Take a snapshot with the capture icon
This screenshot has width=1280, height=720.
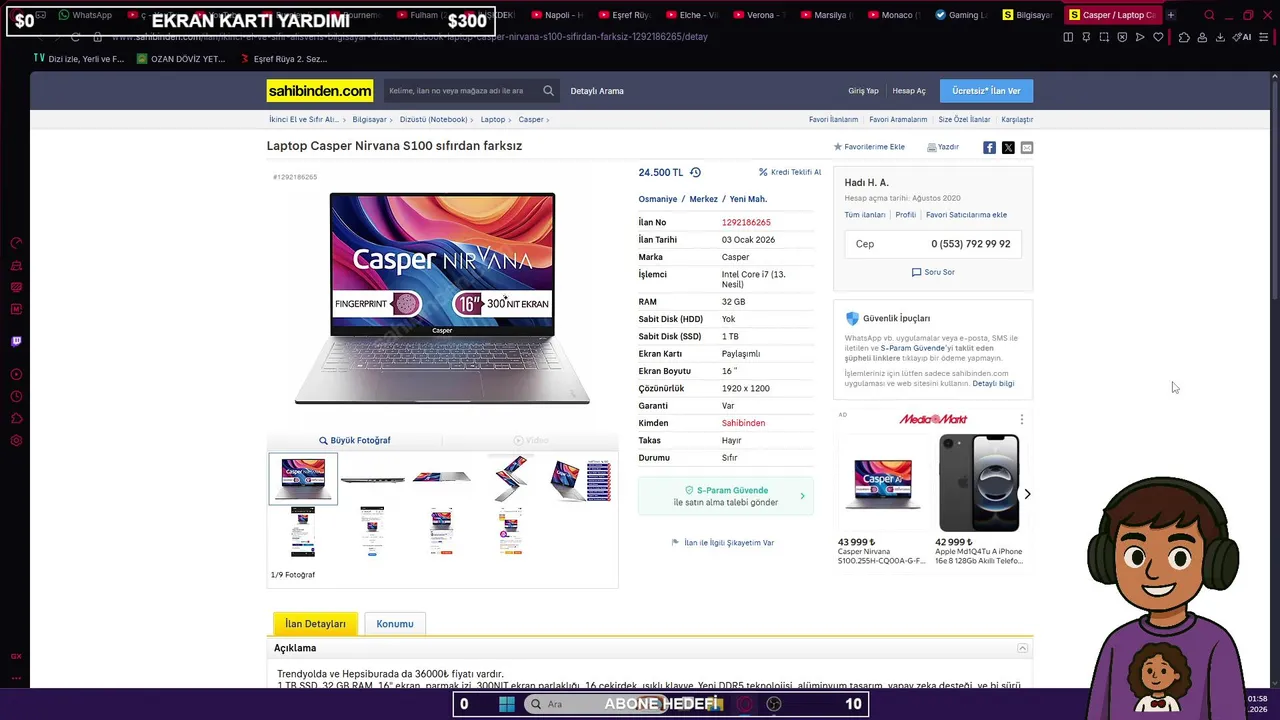[1104, 37]
